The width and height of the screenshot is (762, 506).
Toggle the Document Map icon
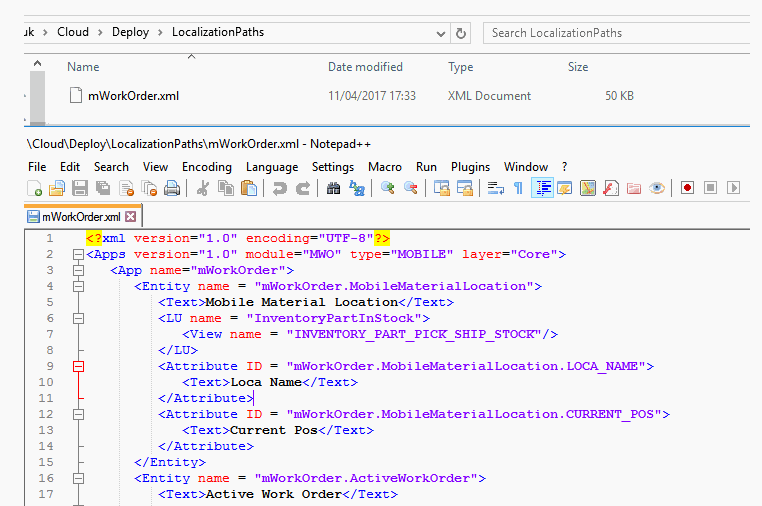coord(588,188)
